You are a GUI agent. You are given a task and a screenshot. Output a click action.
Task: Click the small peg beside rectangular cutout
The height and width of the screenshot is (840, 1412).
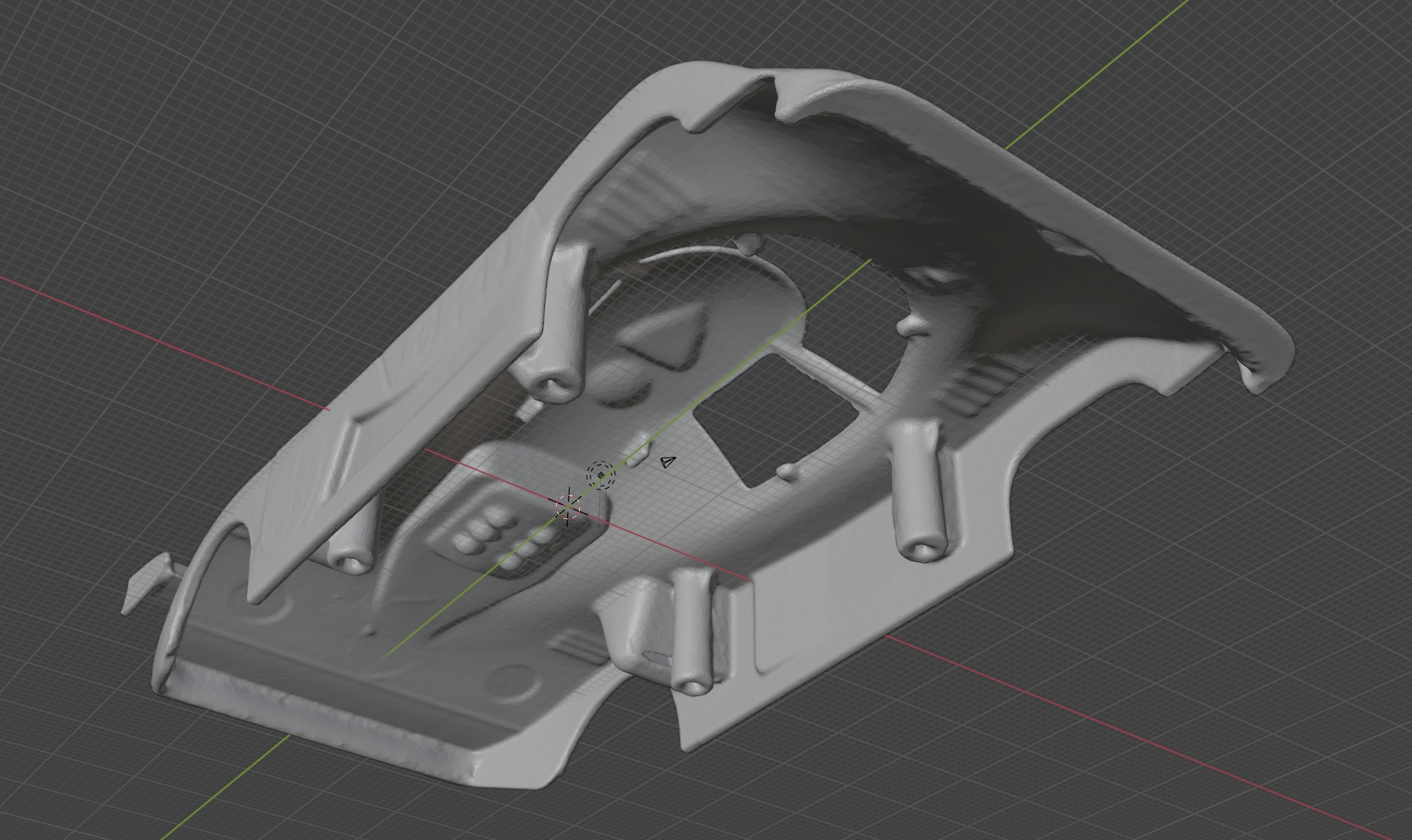[x=789, y=473]
